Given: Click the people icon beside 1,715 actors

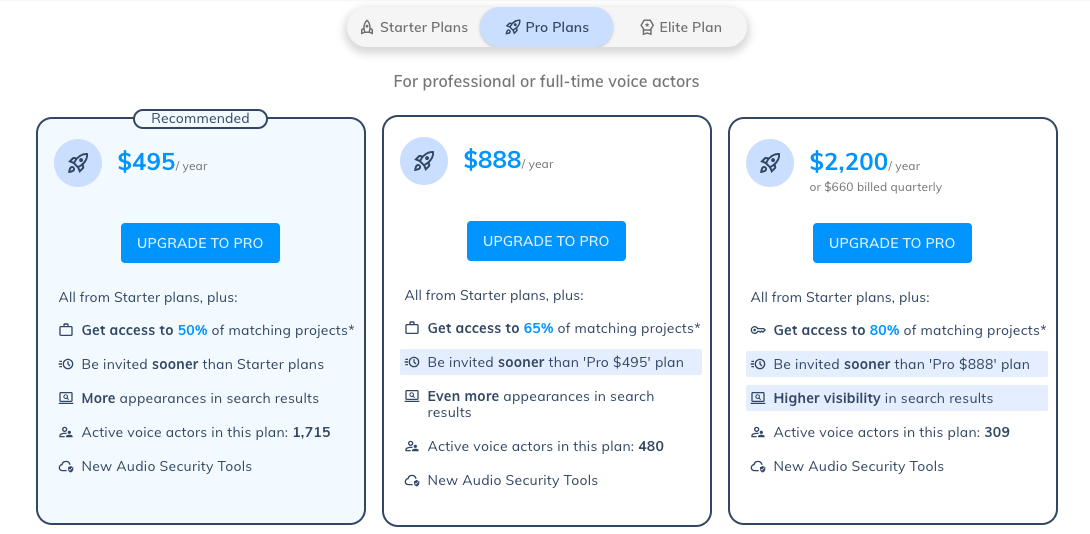Looking at the screenshot, I should coord(66,433).
